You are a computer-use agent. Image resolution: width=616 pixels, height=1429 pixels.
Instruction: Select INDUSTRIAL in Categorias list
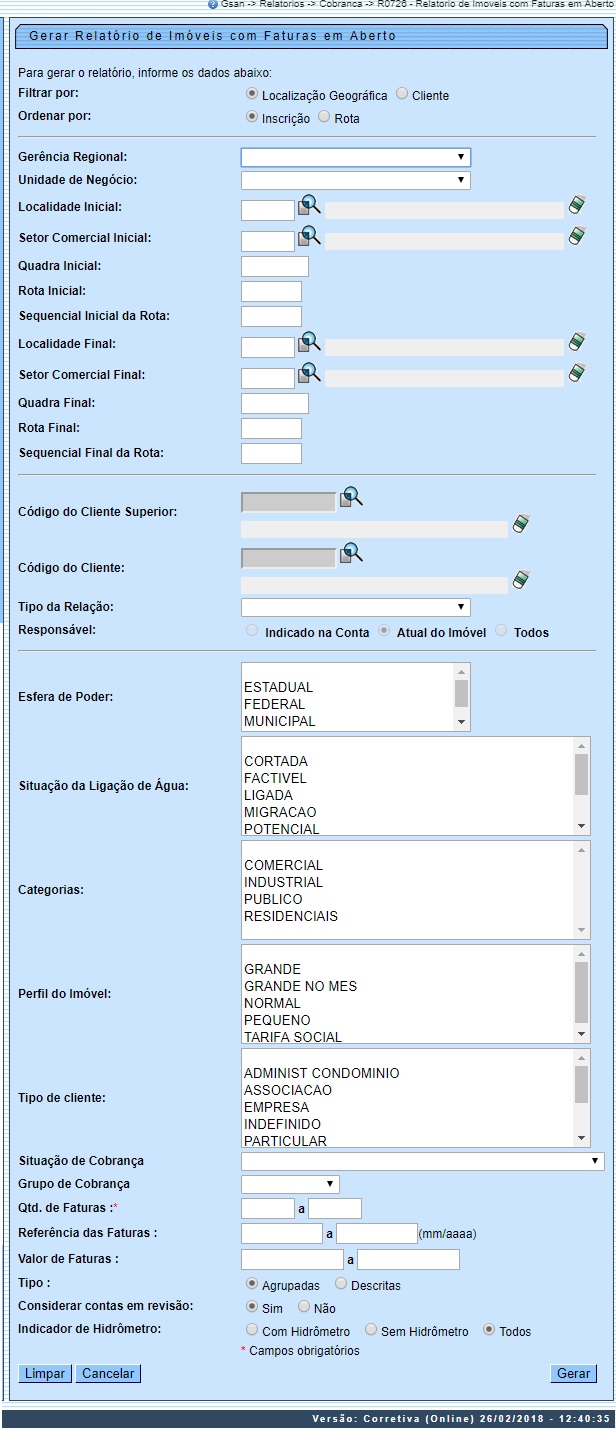pyautogui.click(x=283, y=882)
